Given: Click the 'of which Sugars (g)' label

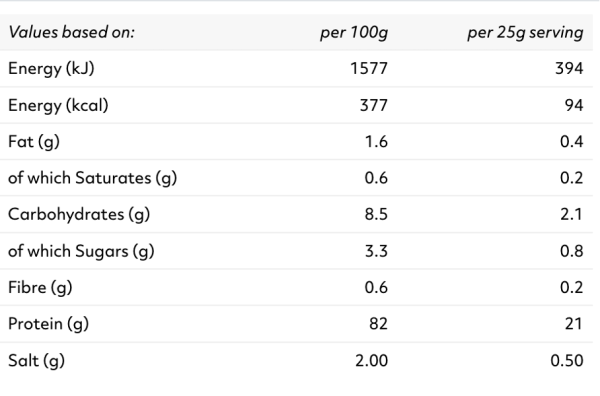Looking at the screenshot, I should 81,251.
